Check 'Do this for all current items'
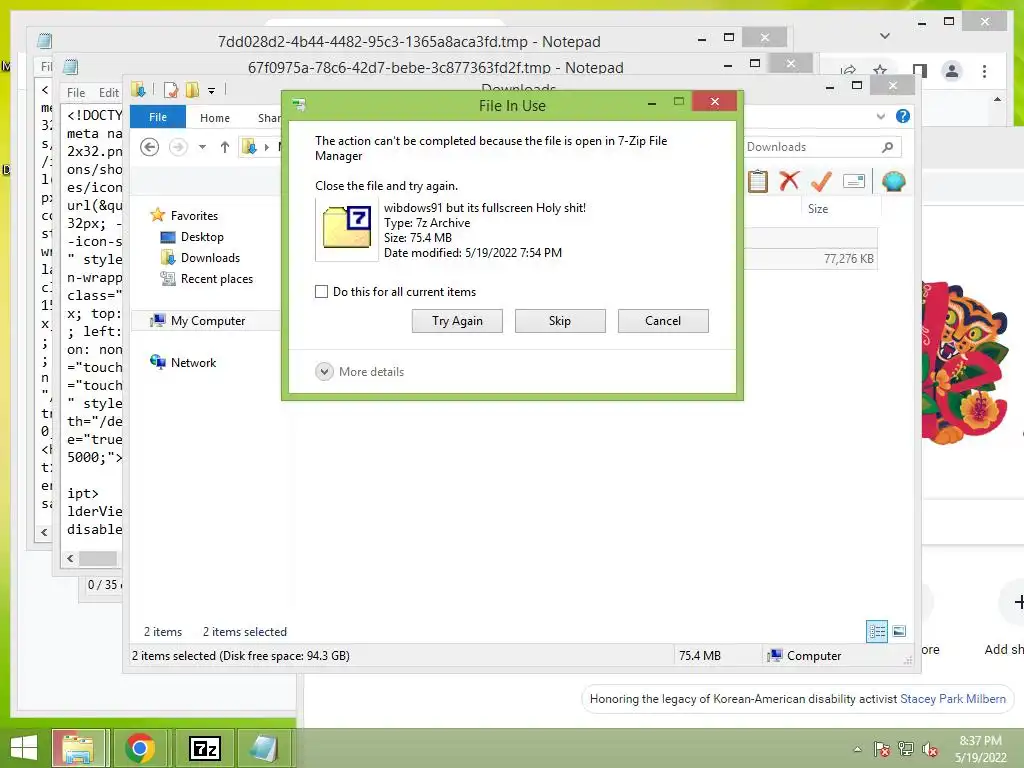The width and height of the screenshot is (1024, 768). coord(321,292)
